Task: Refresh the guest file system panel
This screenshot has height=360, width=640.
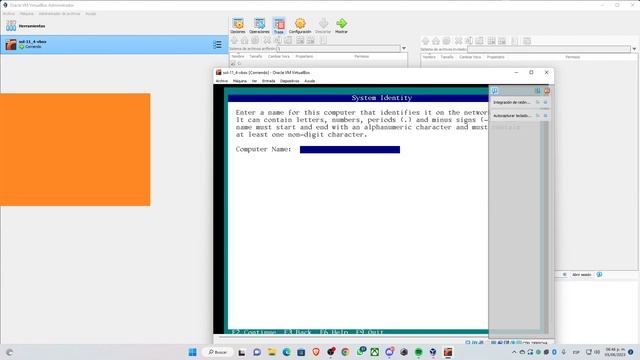Action: (447, 41)
